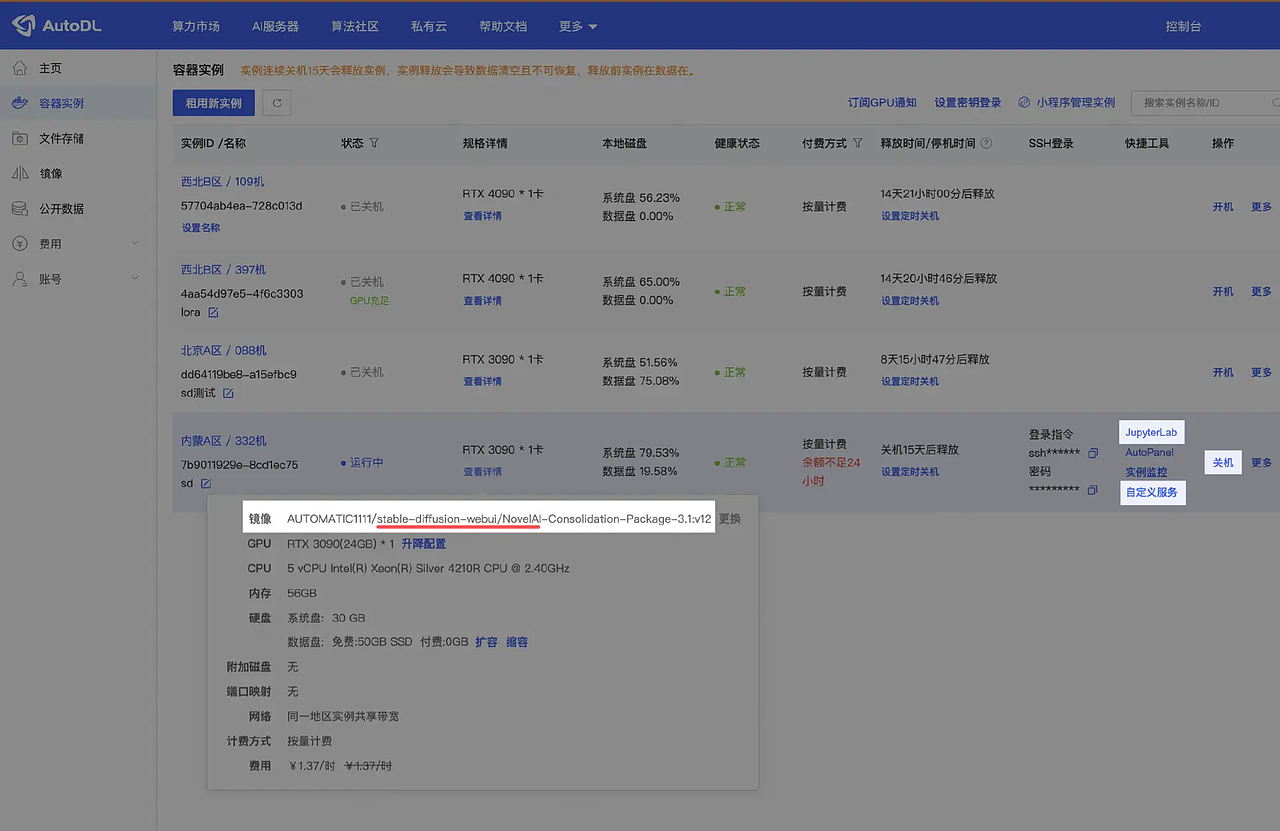This screenshot has width=1280, height=831.
Task: Click the AutoDL logo icon
Action: [x=26, y=25]
